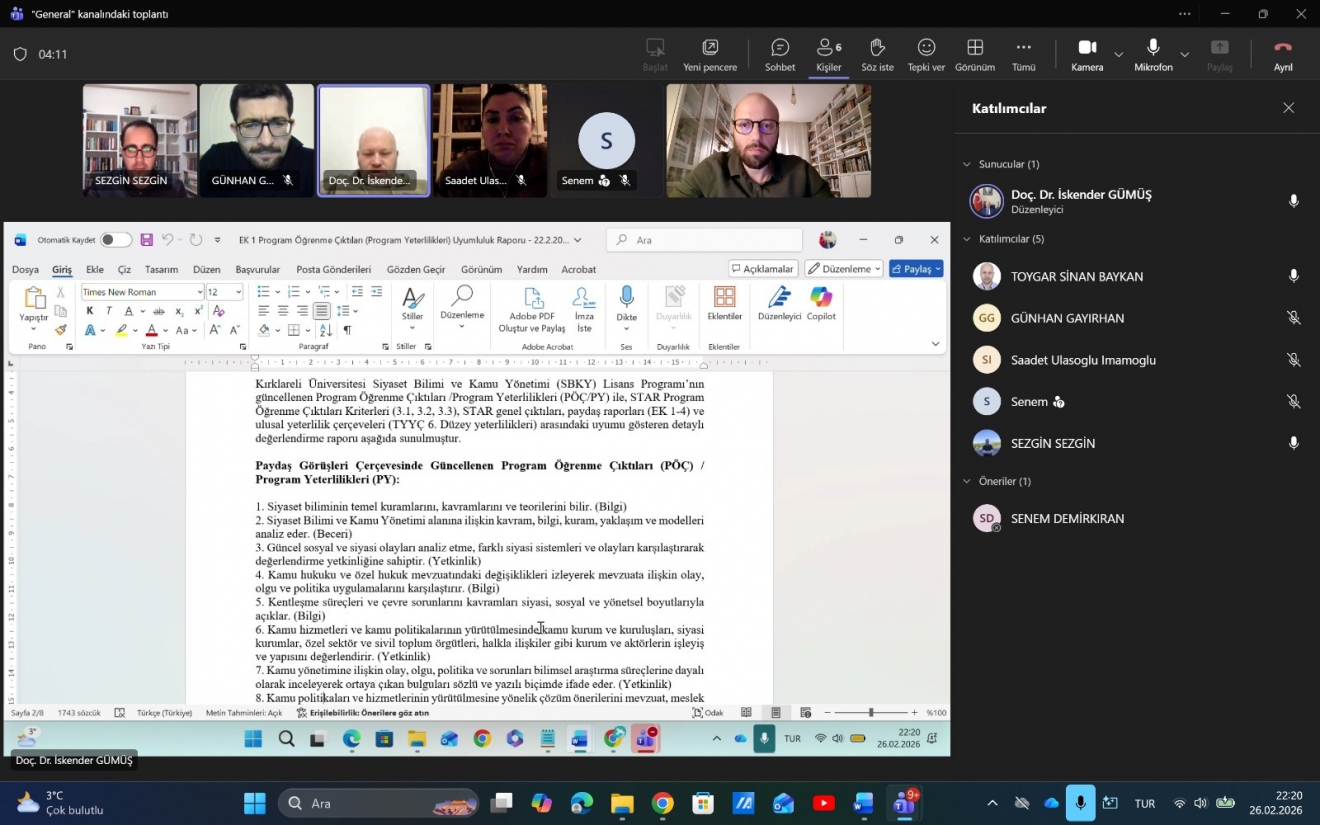Mute using the Mikrofon toolbar button
This screenshot has width=1320, height=825.
coord(1153,55)
